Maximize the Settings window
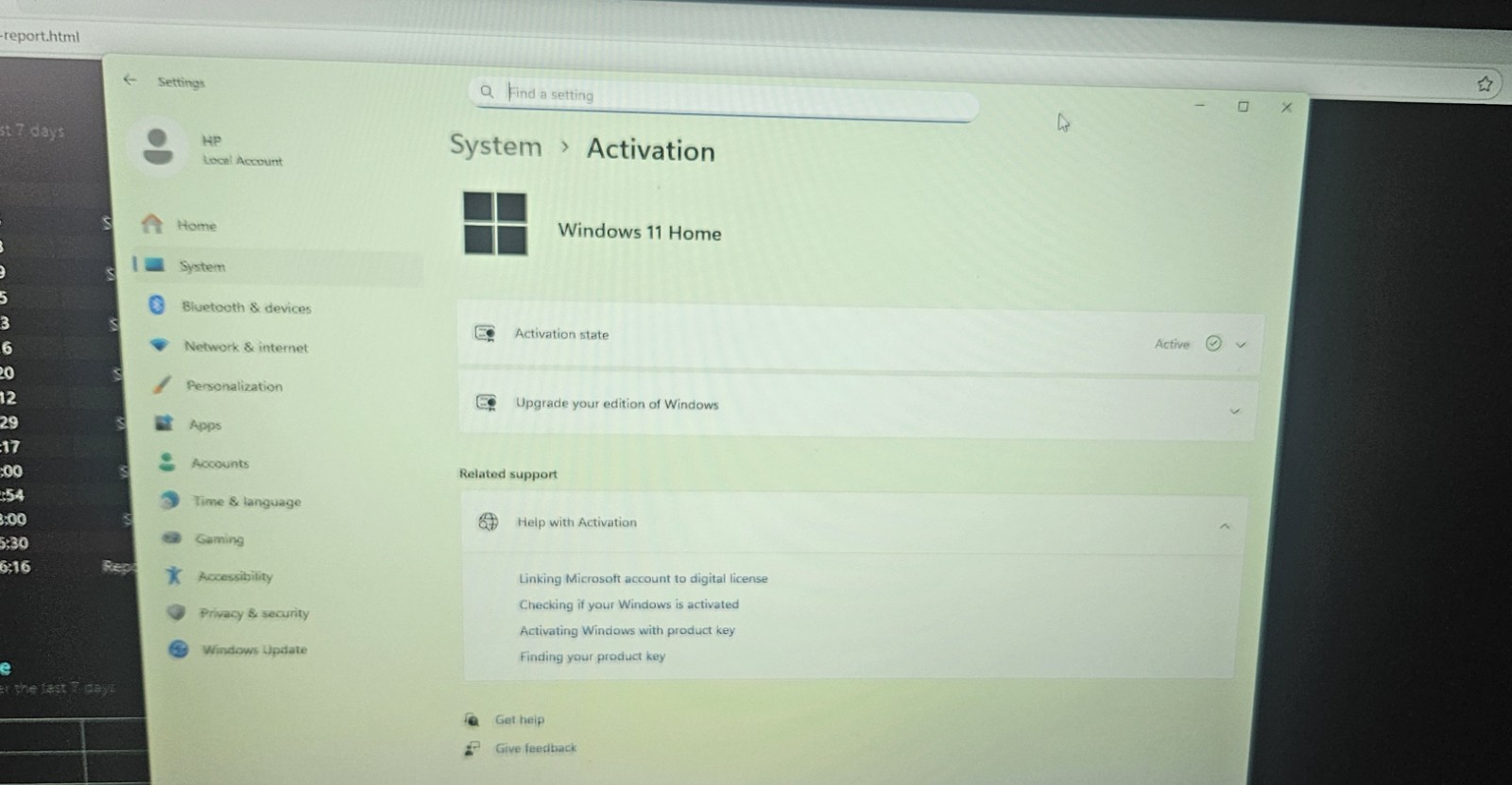This screenshot has height=785, width=1512. (1243, 106)
